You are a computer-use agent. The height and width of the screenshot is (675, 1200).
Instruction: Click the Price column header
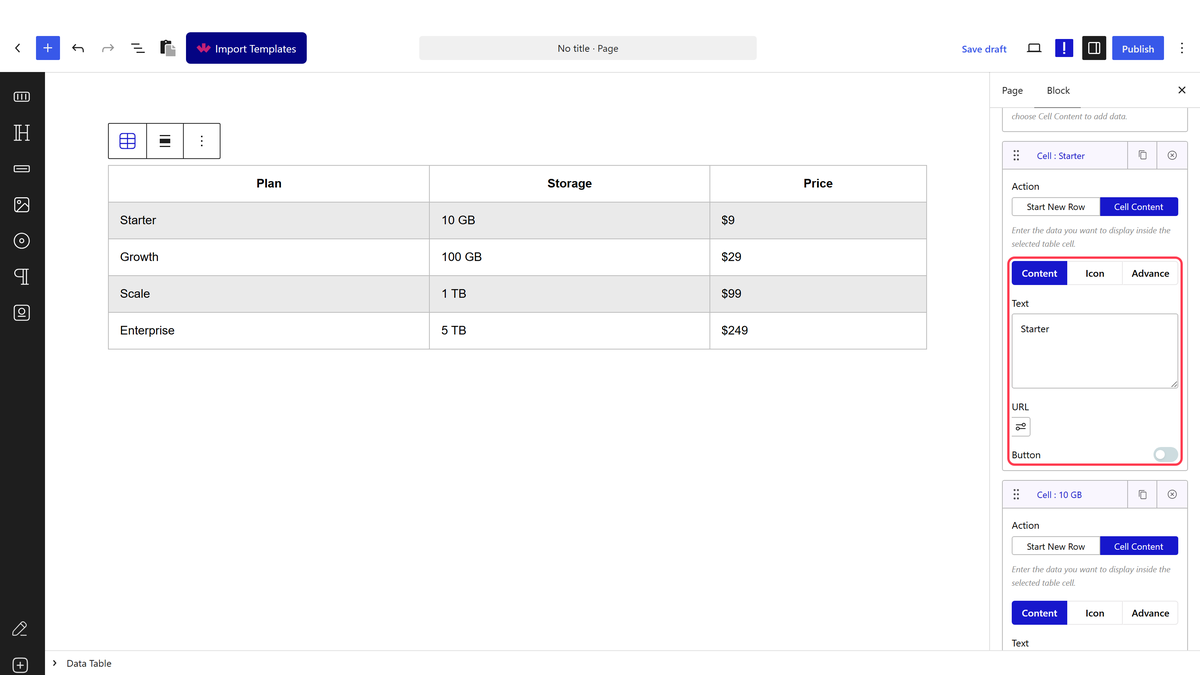tap(818, 184)
